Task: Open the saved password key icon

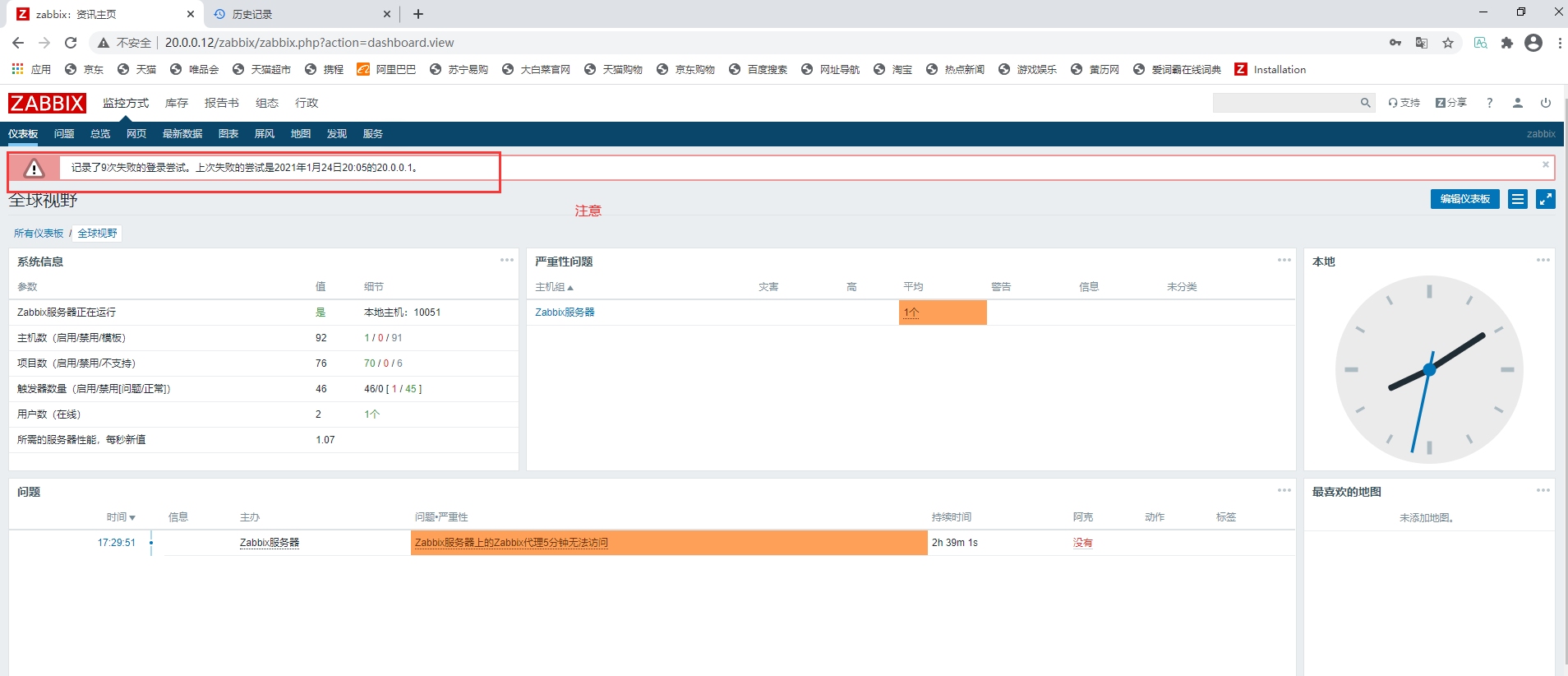Action: coord(1395,43)
